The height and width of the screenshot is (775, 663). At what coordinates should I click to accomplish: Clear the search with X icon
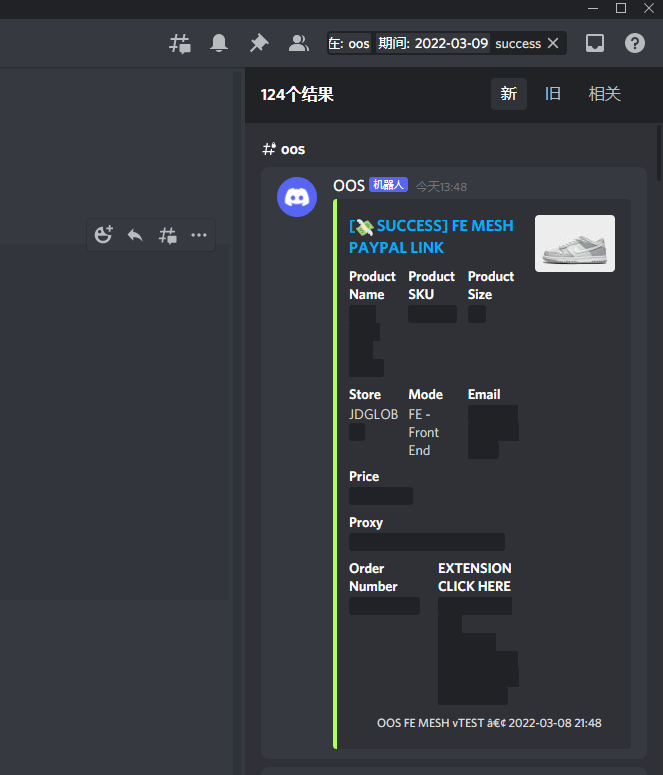pos(553,43)
